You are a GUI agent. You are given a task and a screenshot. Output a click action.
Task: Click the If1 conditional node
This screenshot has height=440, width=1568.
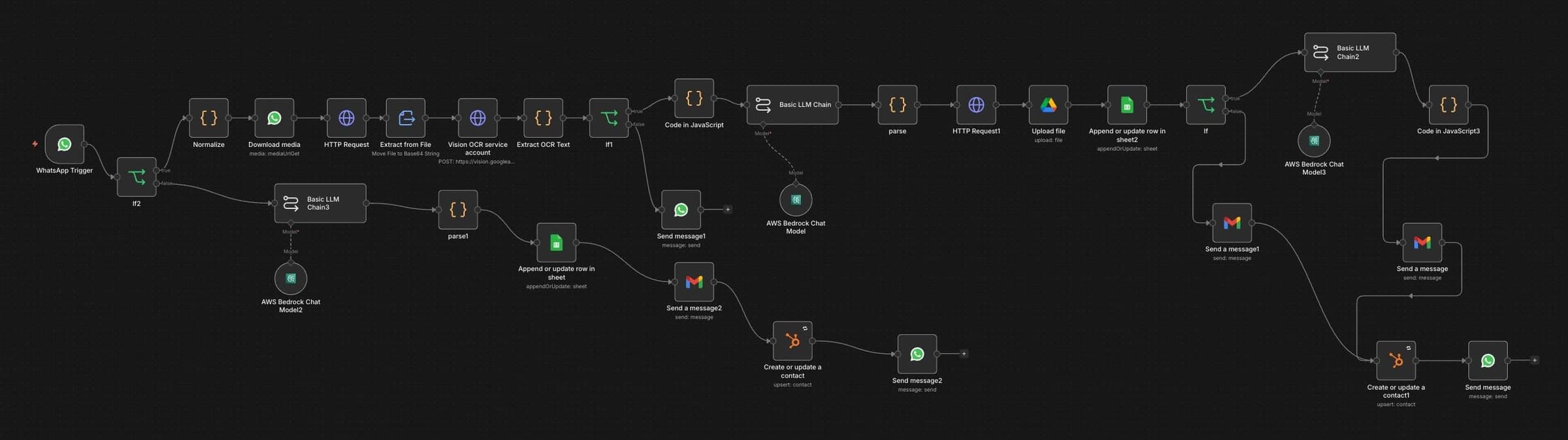(609, 118)
